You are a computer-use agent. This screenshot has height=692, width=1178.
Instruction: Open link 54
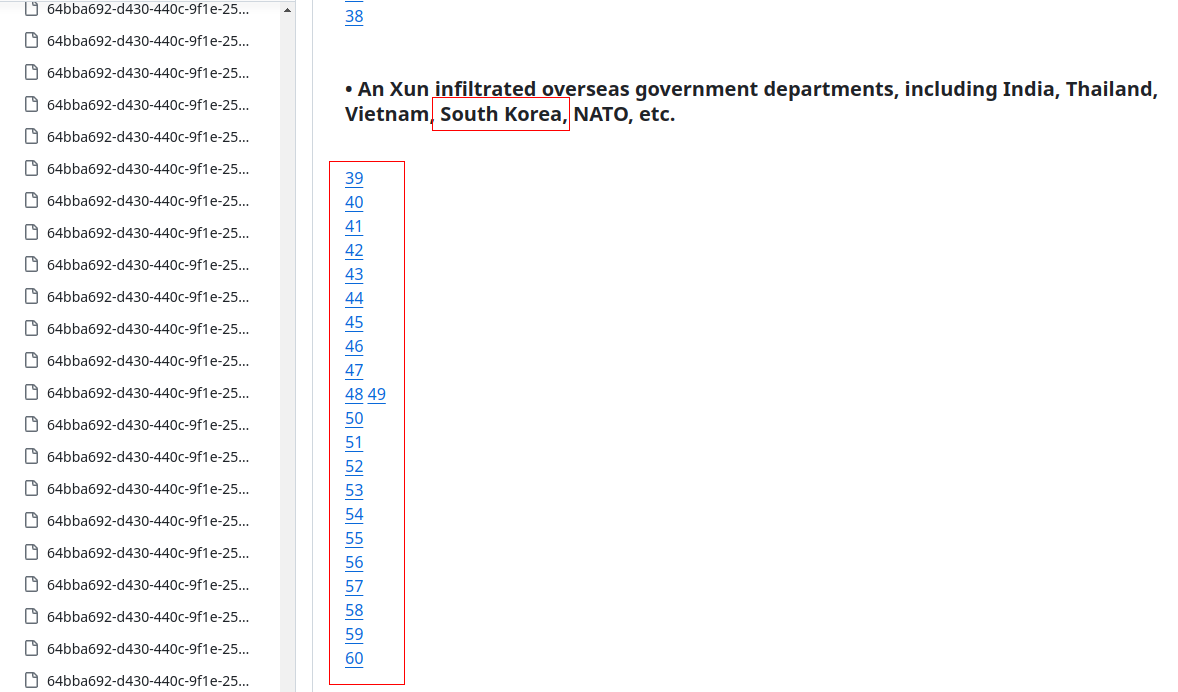[354, 515]
